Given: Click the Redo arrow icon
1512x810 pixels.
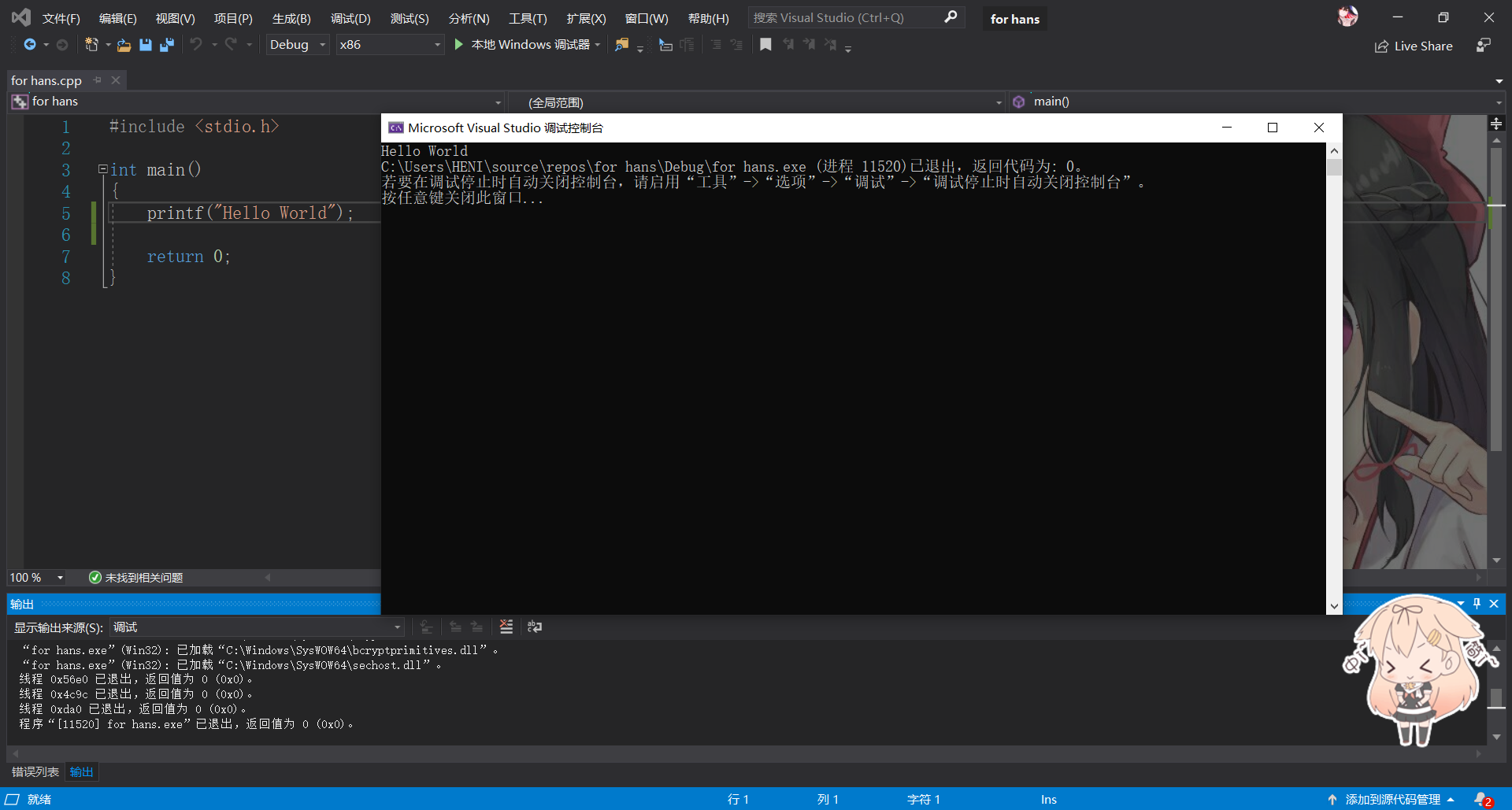Looking at the screenshot, I should coord(231,45).
